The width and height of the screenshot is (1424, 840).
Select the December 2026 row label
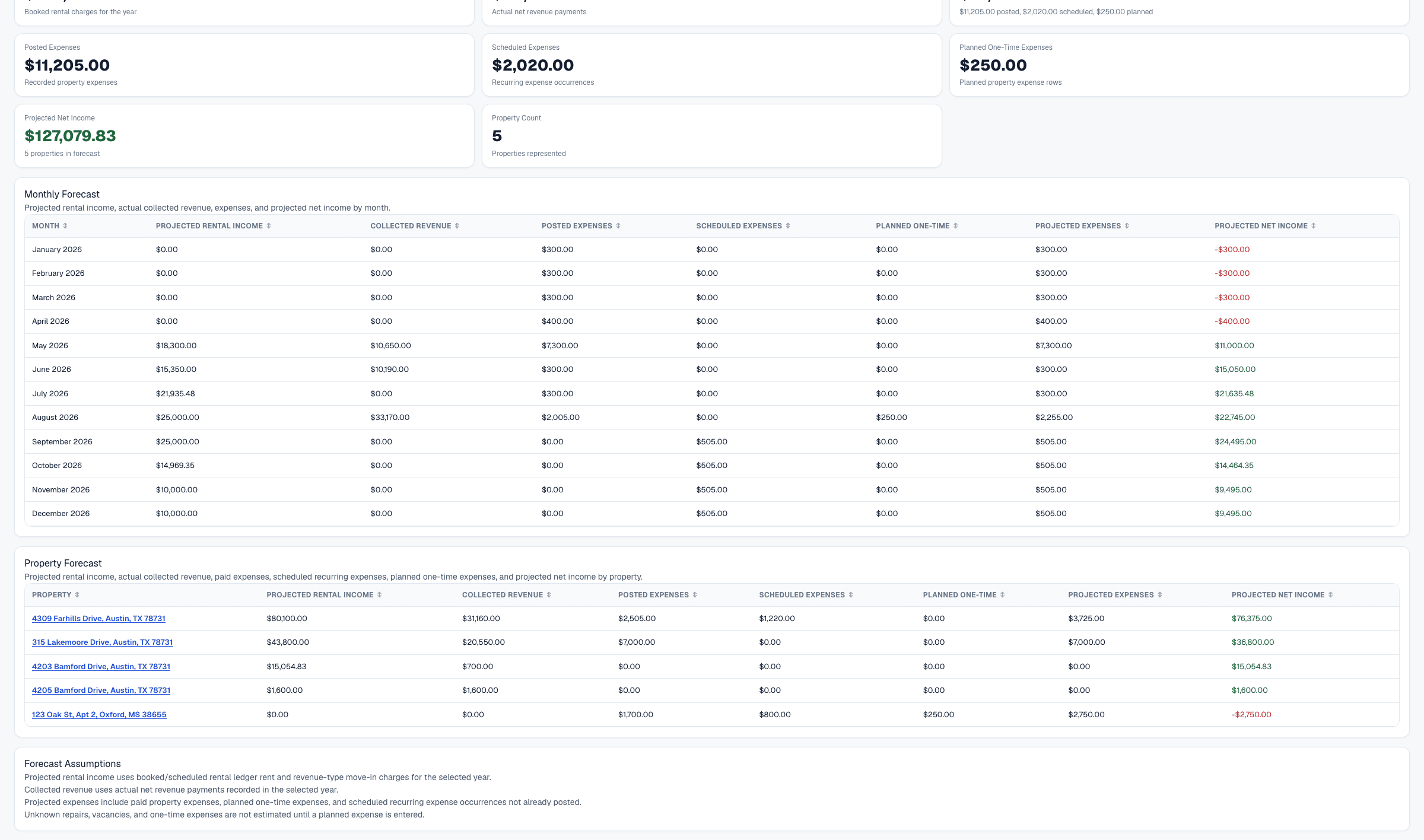[x=61, y=514]
